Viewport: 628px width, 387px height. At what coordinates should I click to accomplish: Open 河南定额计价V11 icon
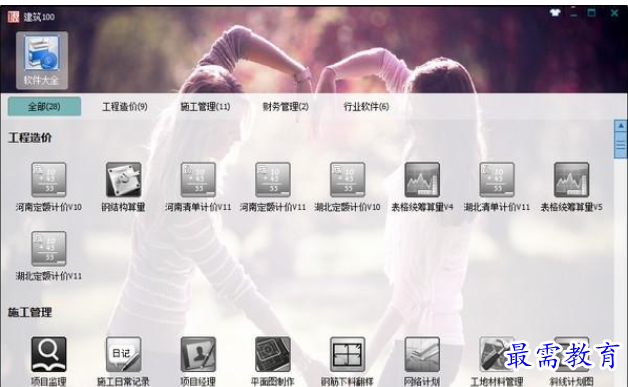tap(273, 180)
